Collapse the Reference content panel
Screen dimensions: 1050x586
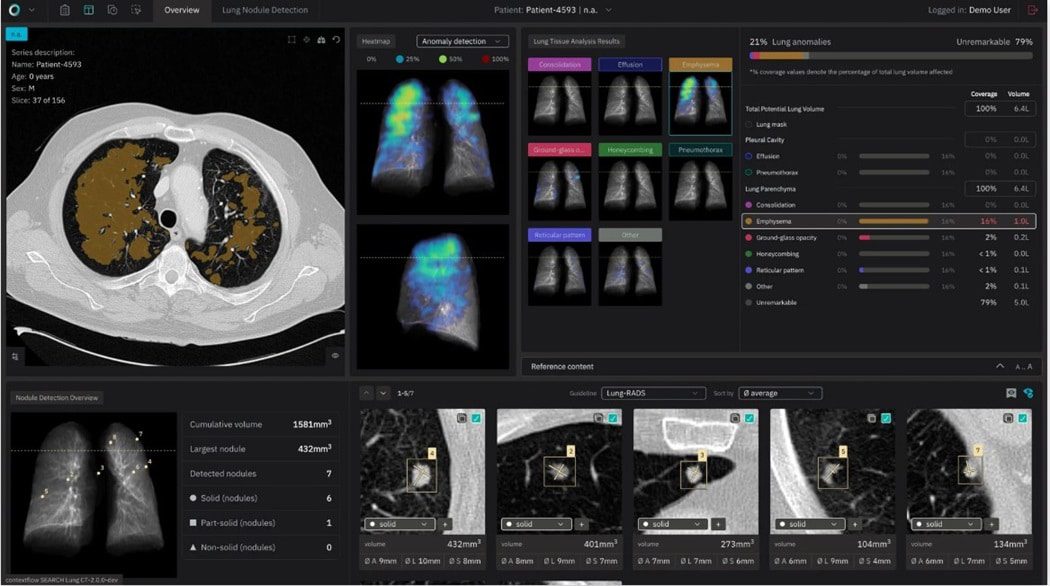click(x=1000, y=366)
